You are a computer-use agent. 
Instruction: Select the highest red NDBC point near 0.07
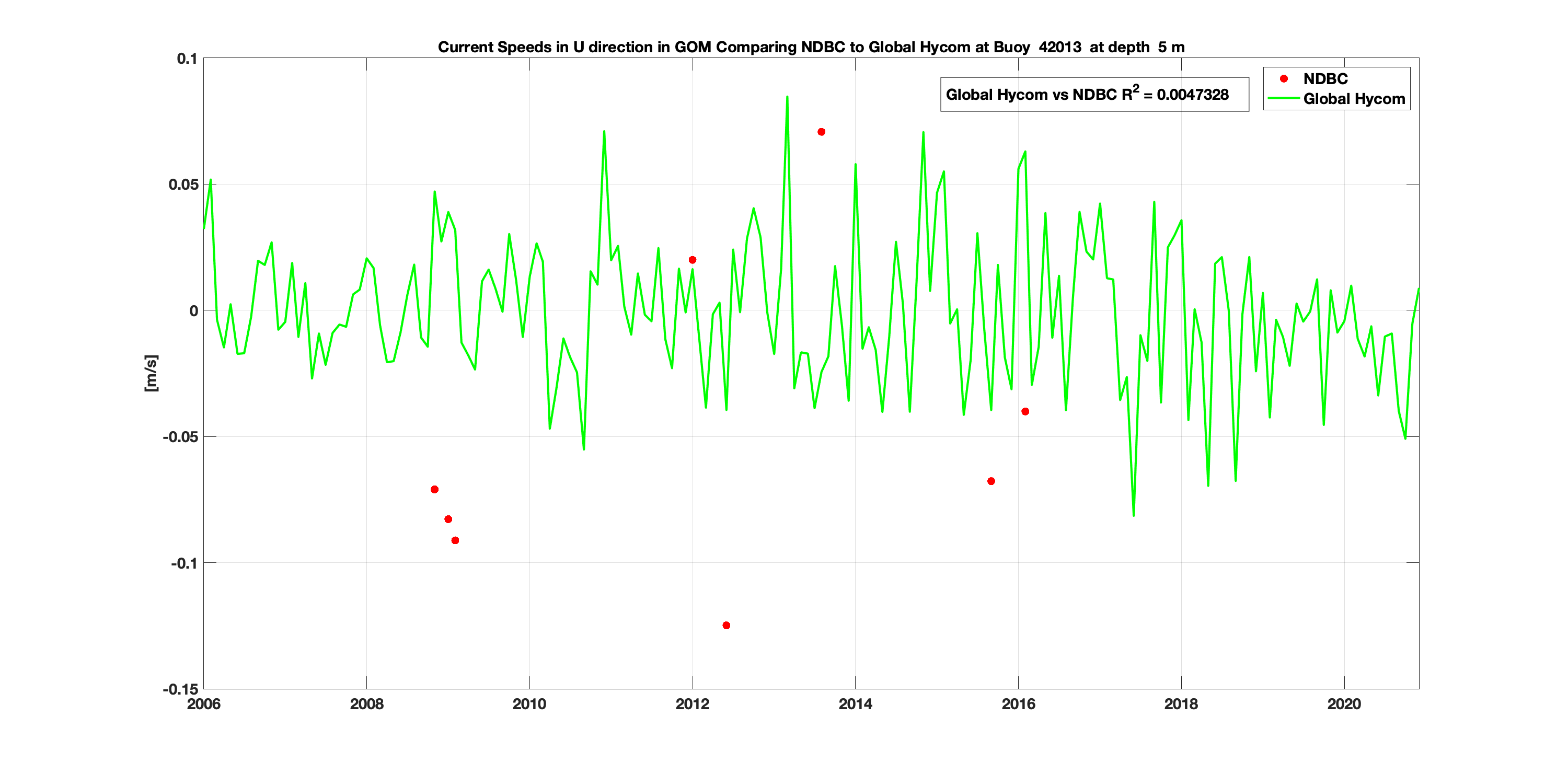pyautogui.click(x=821, y=131)
